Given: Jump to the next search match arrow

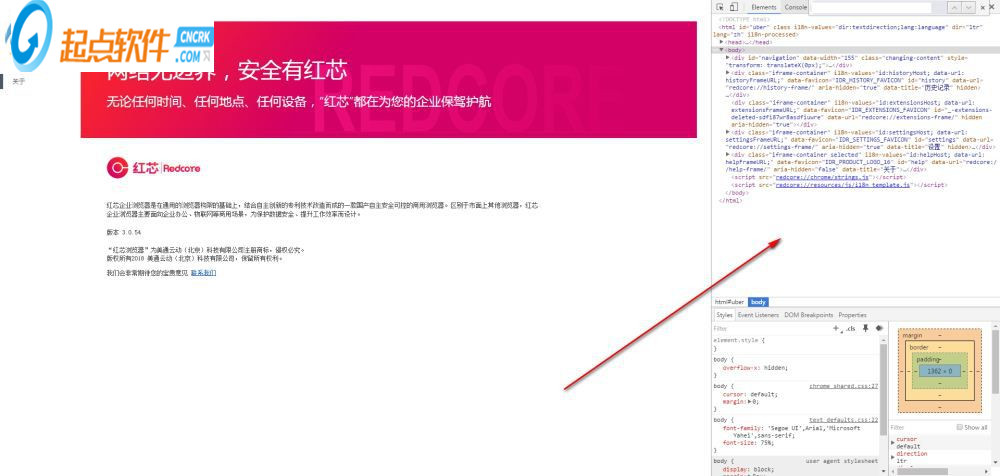Looking at the screenshot, I should coord(969,8).
